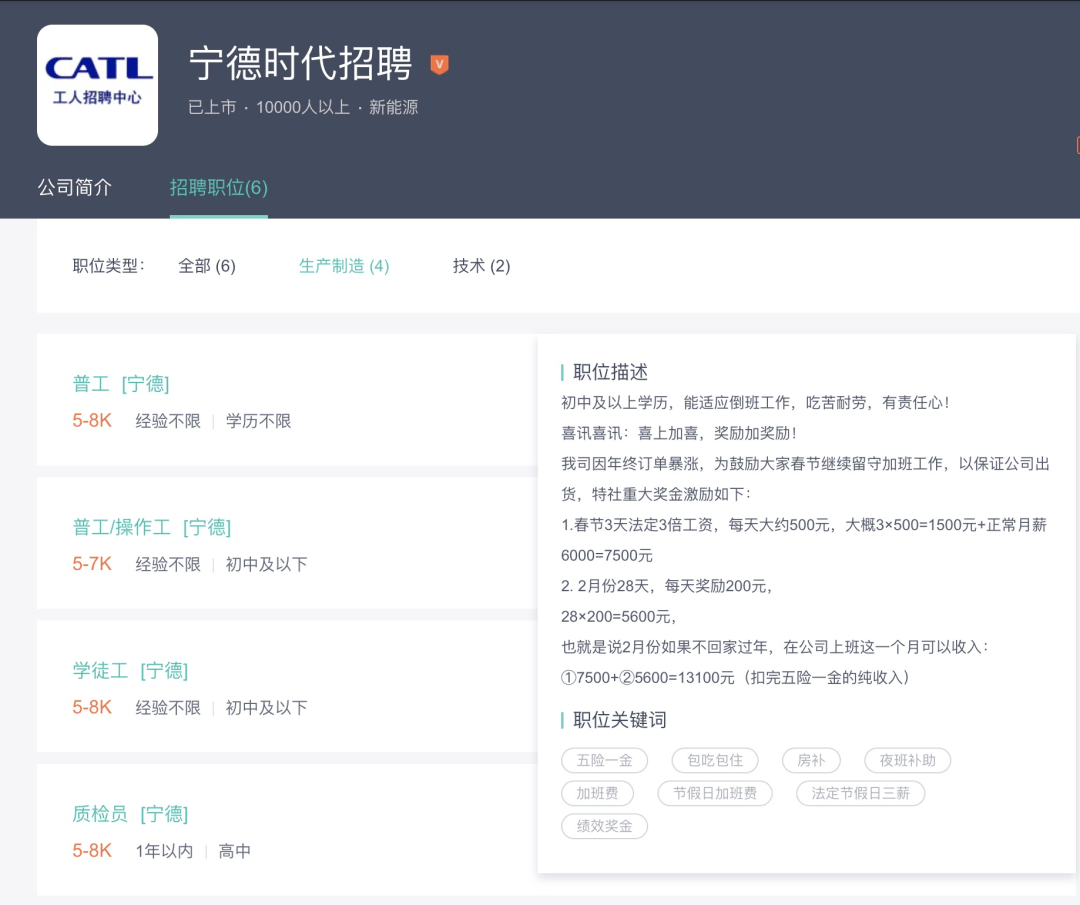Viewport: 1080px width, 905px height.
Task: Click the CATL company logo
Action: 97,86
